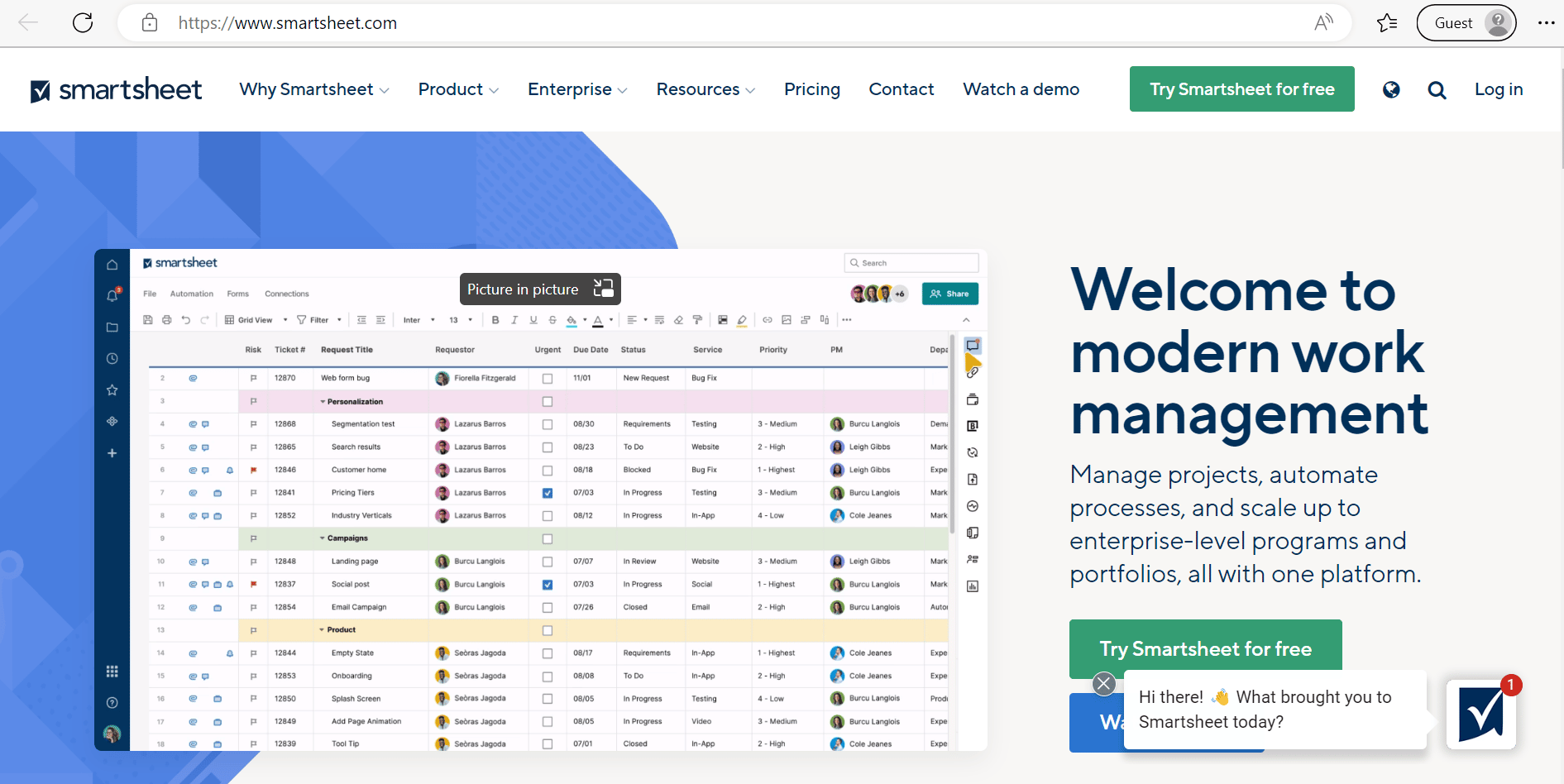Viewport: 1564px width, 784px height.
Task: Click the user avatar at the sidebar bottom
Action: pos(112,734)
